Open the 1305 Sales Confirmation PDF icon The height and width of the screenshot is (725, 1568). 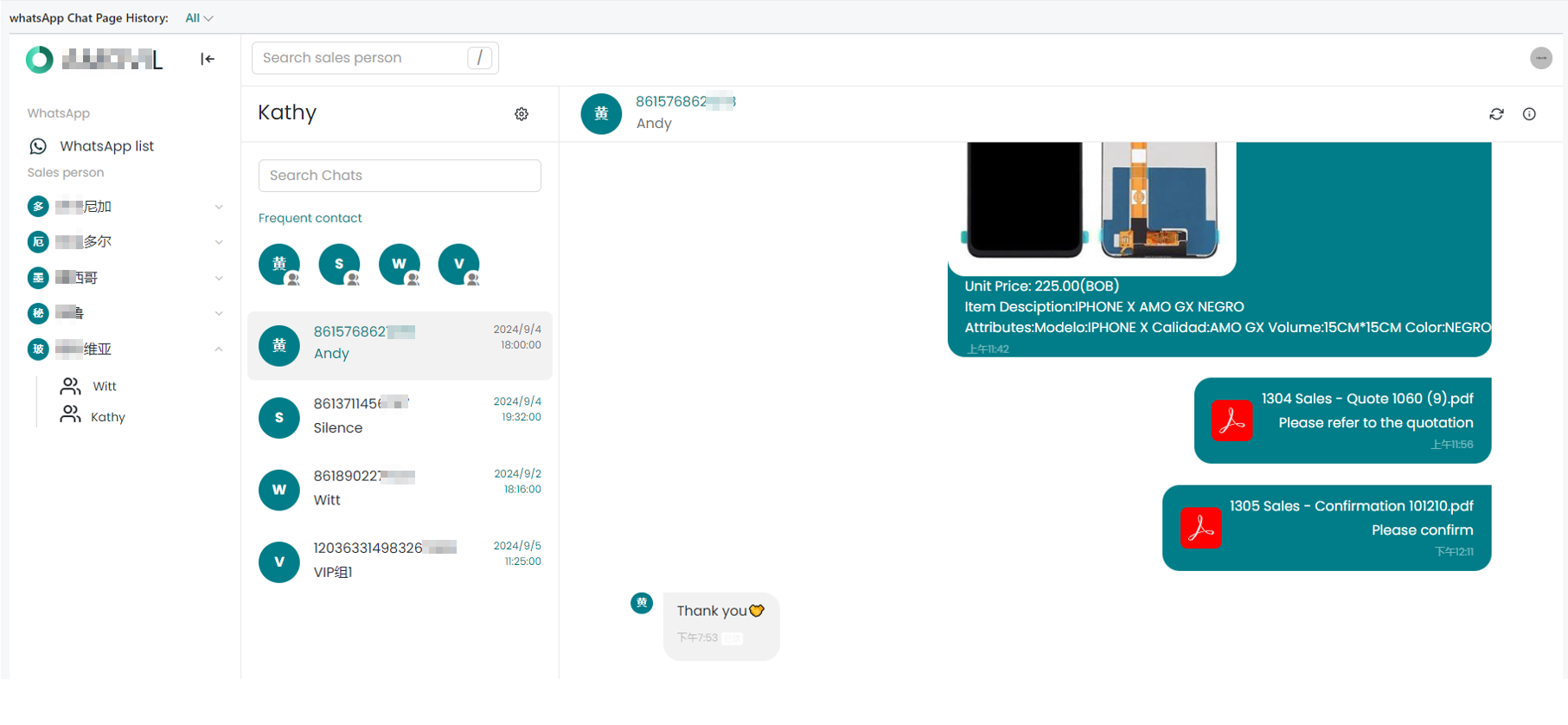[1200, 528]
